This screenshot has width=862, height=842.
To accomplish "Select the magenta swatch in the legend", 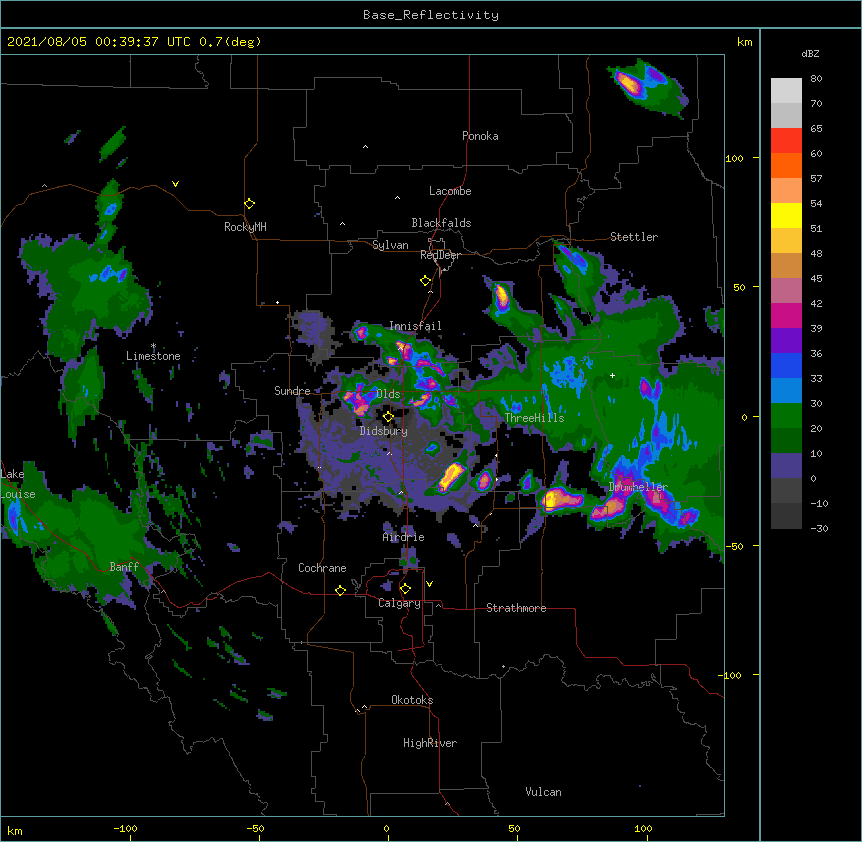I will click(786, 315).
